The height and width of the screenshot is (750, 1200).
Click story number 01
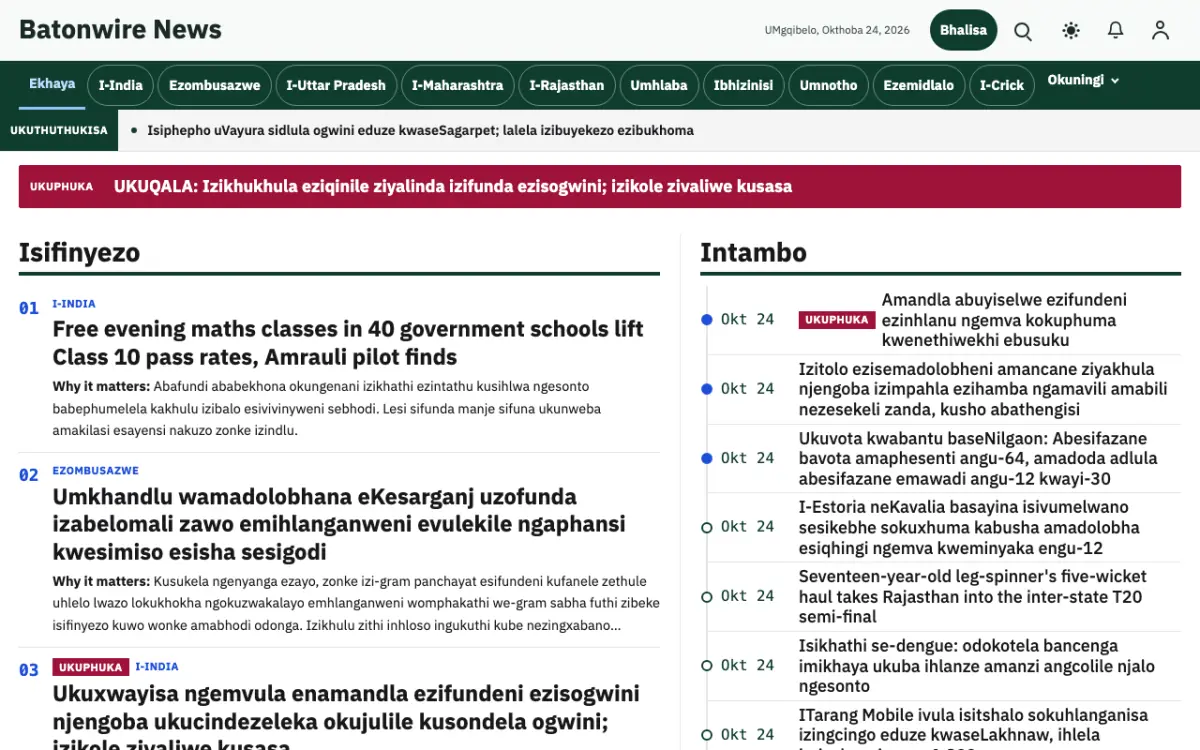tap(29, 308)
